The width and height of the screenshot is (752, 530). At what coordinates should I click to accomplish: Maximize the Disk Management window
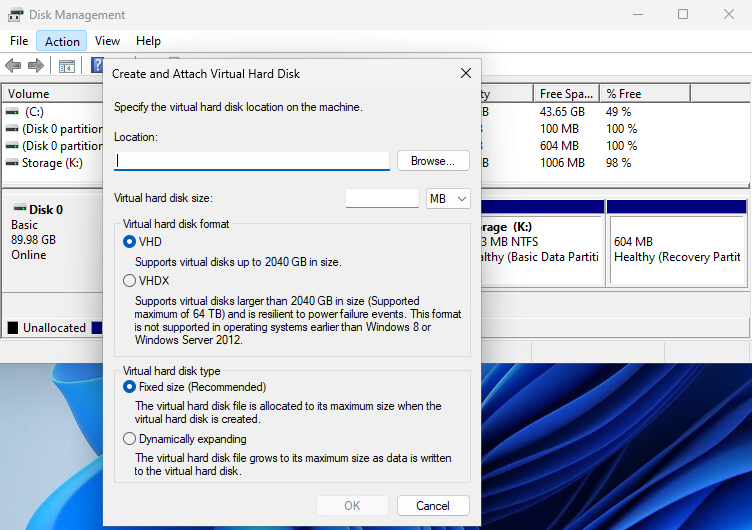point(683,14)
